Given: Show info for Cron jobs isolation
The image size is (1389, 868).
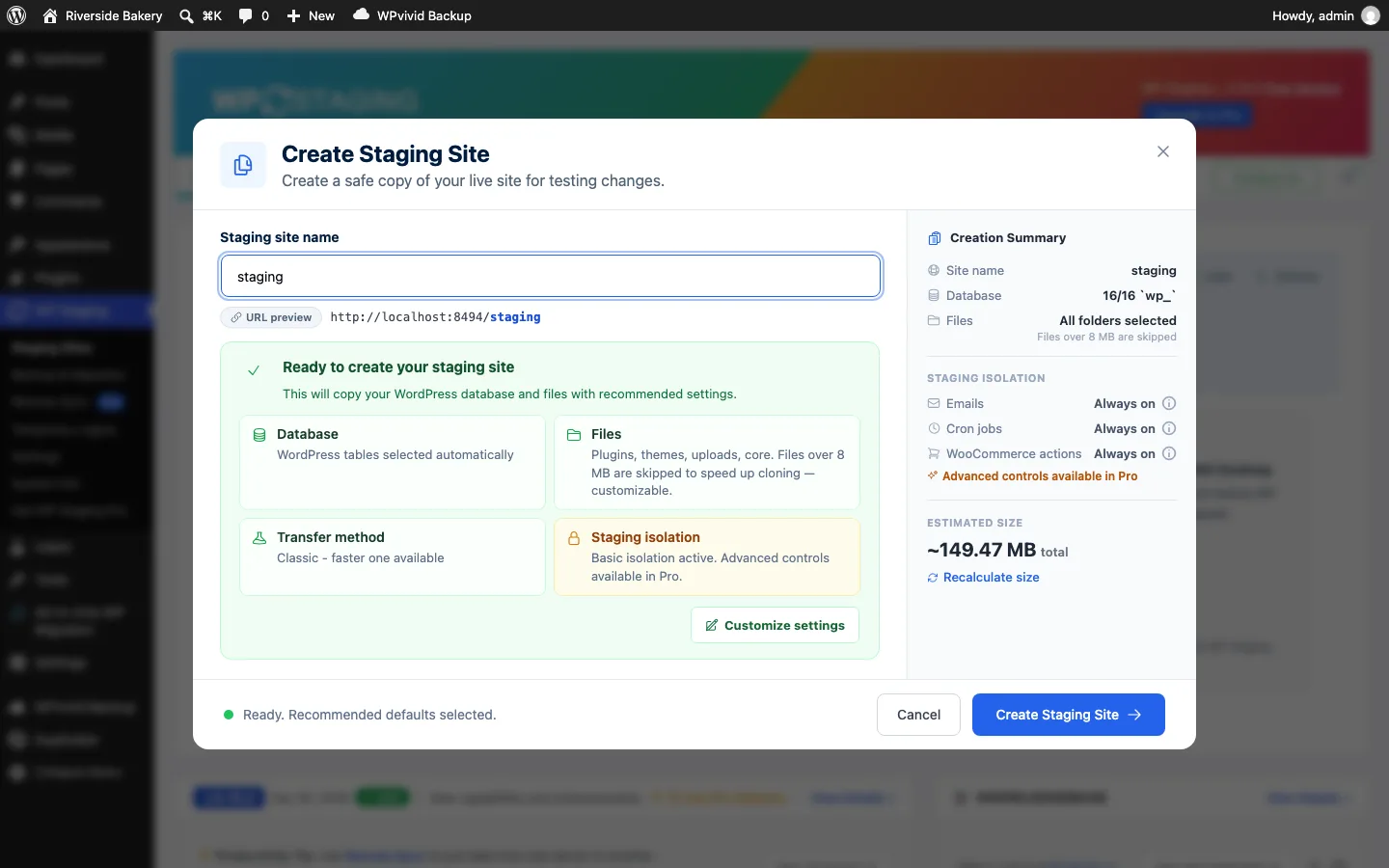Looking at the screenshot, I should (x=1169, y=429).
